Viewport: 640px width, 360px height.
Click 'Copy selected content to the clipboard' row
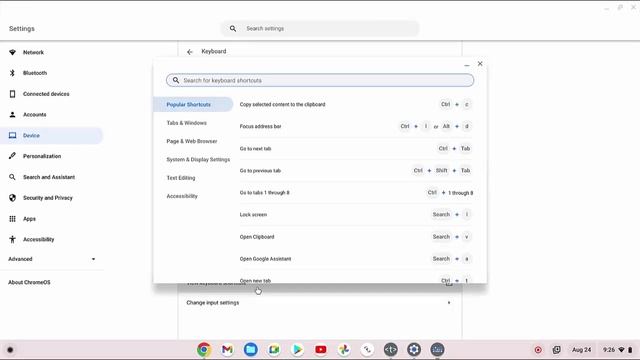[356, 104]
